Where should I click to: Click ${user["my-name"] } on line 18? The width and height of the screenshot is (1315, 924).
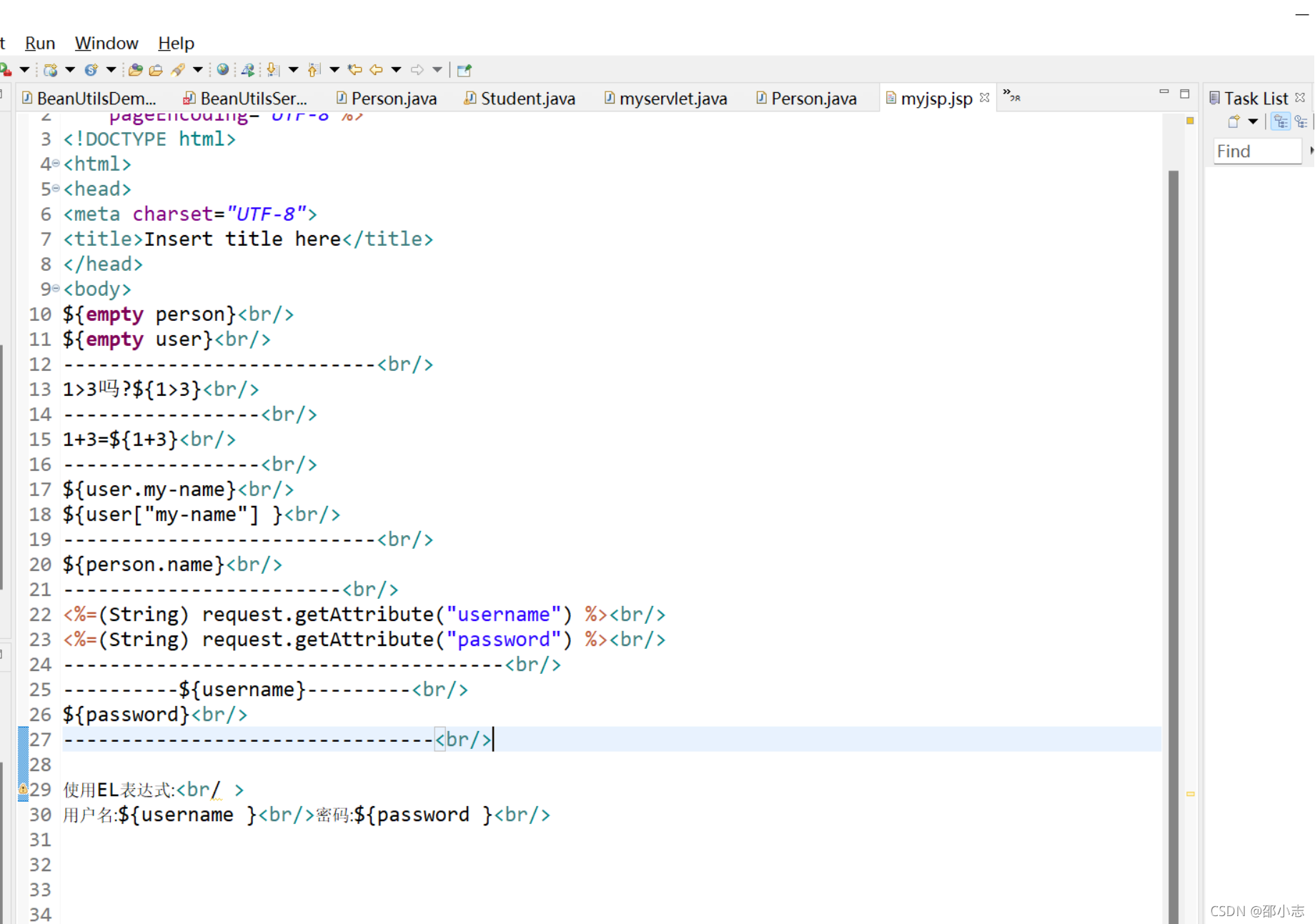coord(173,515)
